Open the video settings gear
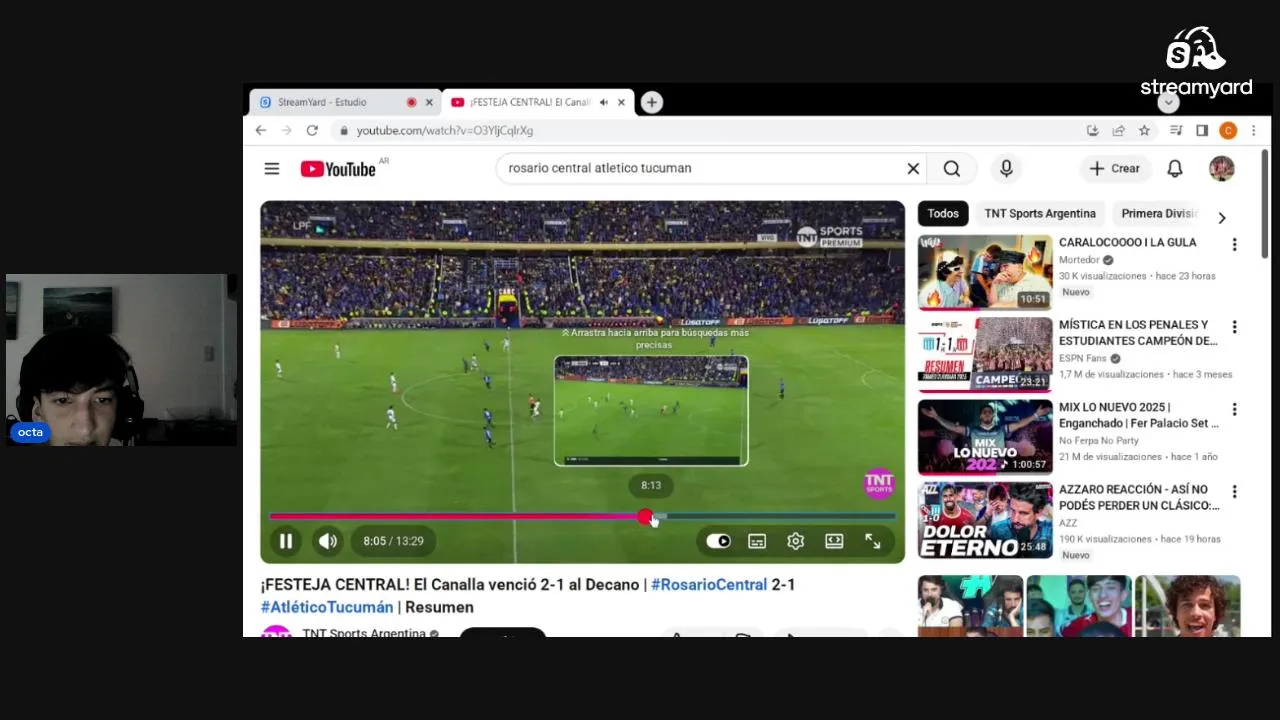This screenshot has width=1280, height=720. [x=795, y=541]
